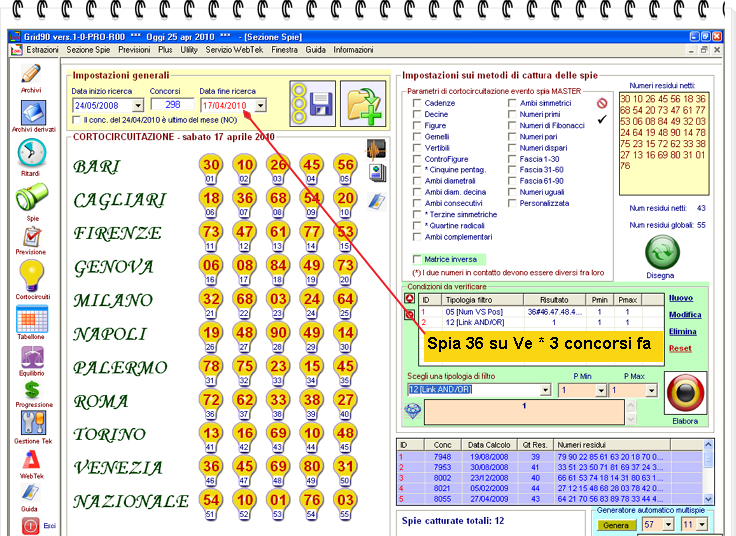Click the Genera button
The height and width of the screenshot is (536, 736).
click(616, 525)
